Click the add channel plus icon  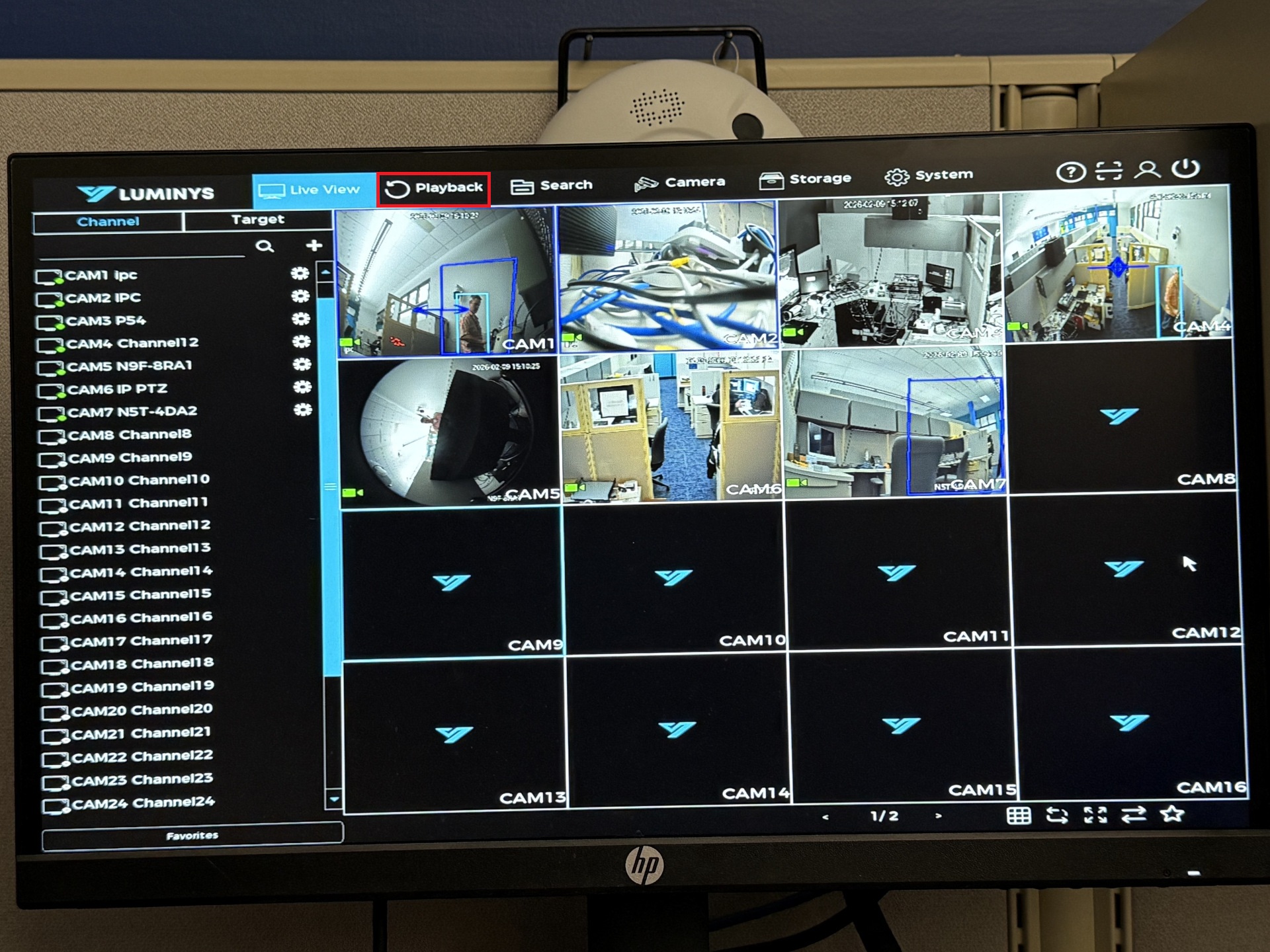click(314, 246)
